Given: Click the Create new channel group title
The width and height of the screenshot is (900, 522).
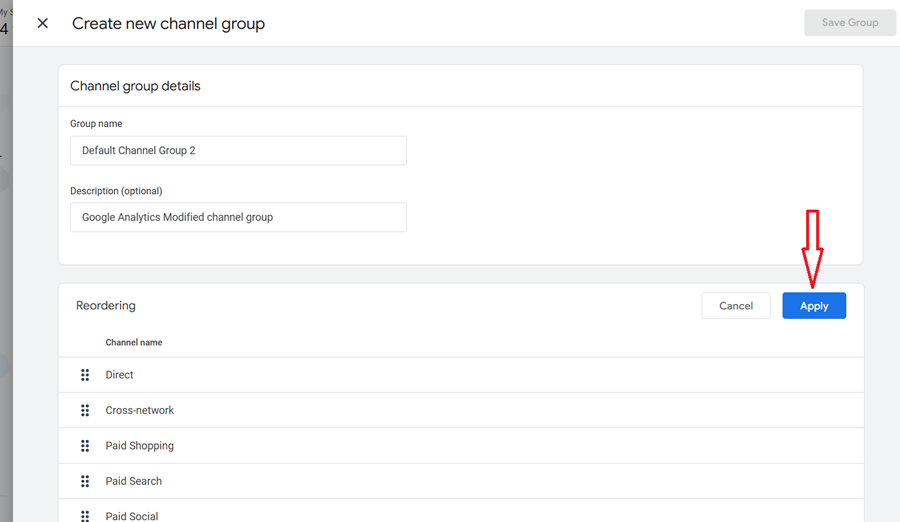Looking at the screenshot, I should click(x=168, y=23).
